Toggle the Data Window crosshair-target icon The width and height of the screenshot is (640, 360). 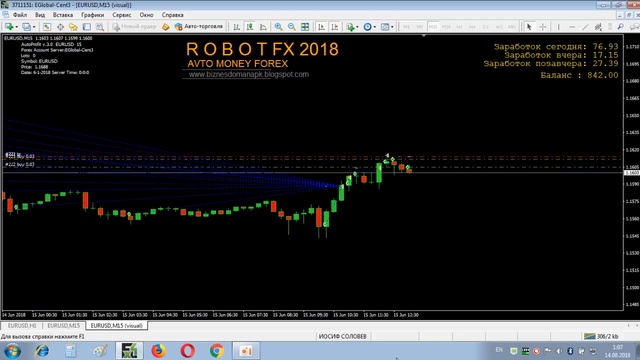click(x=60, y=27)
